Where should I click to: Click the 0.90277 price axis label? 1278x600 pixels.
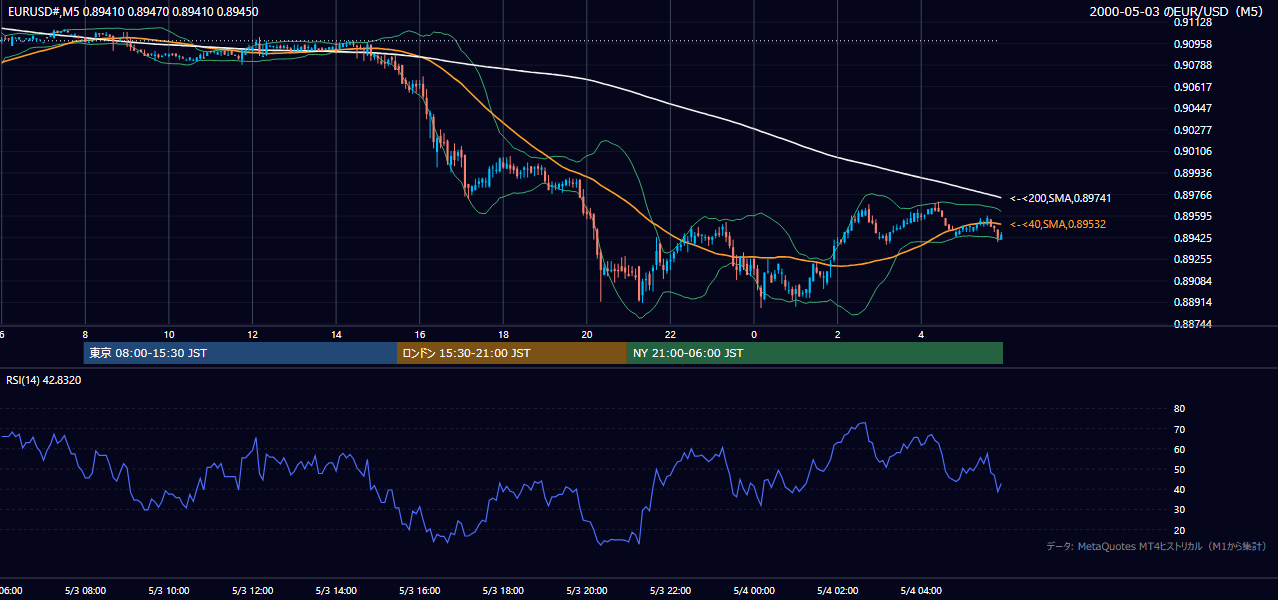(x=1194, y=130)
